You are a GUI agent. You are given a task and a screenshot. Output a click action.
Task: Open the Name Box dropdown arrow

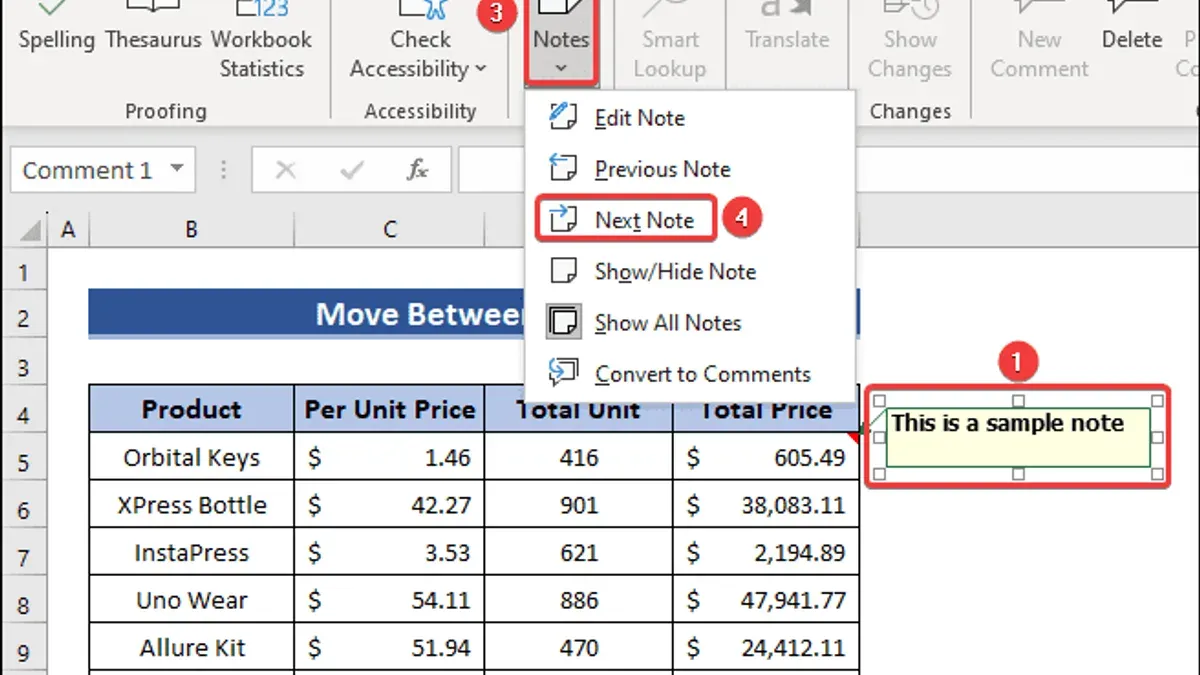coord(177,169)
